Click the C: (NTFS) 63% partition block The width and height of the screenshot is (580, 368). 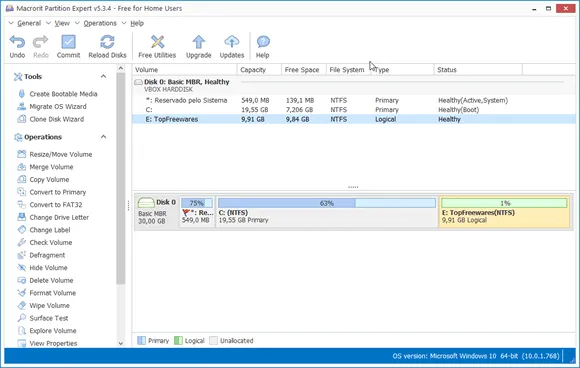[327, 212]
